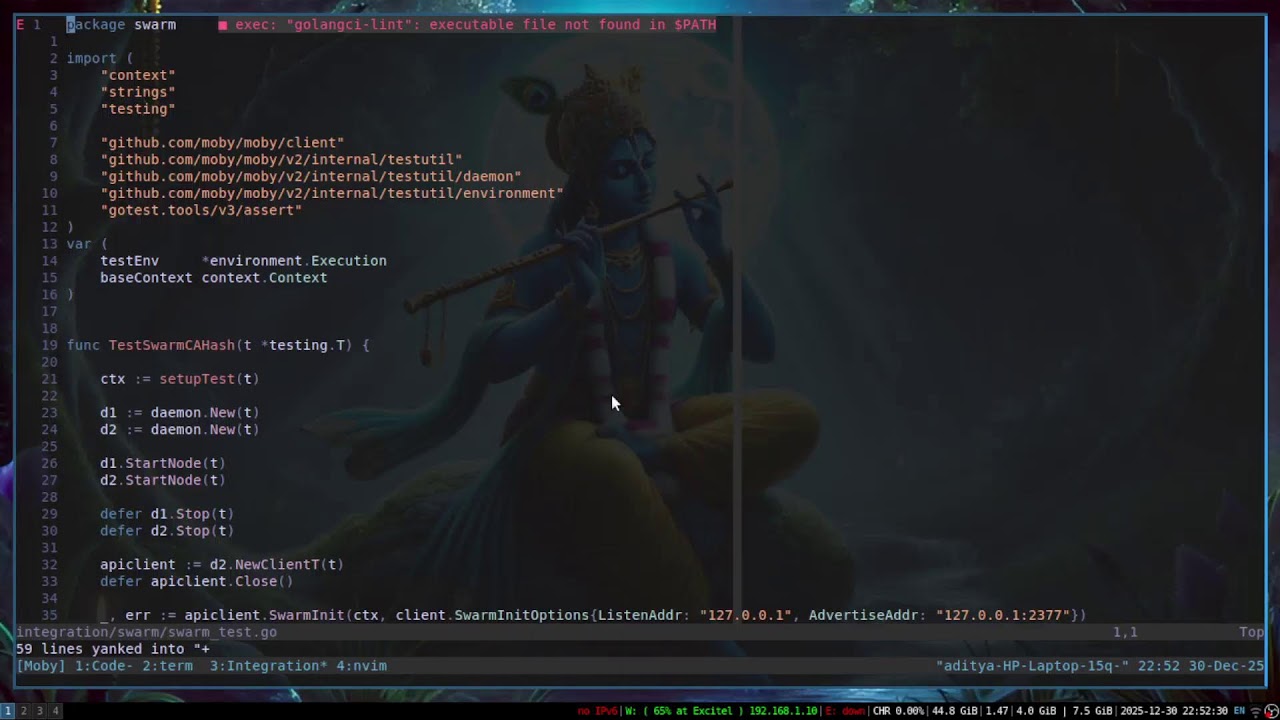The image size is (1280, 720).
Task: Click the 4.0 GiB memory used value
Action: [x=1036, y=711]
